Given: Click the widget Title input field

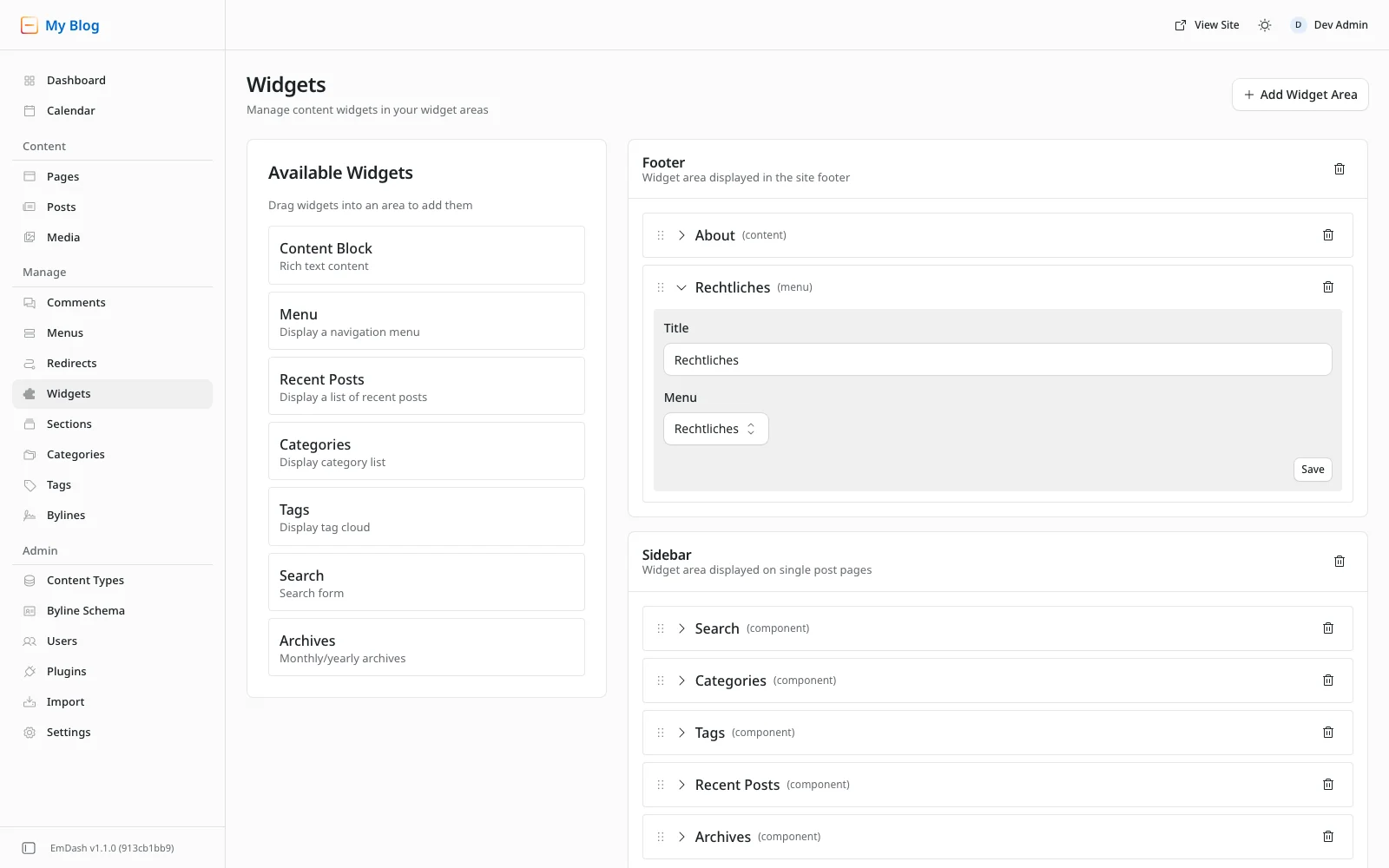Looking at the screenshot, I should coord(997,359).
